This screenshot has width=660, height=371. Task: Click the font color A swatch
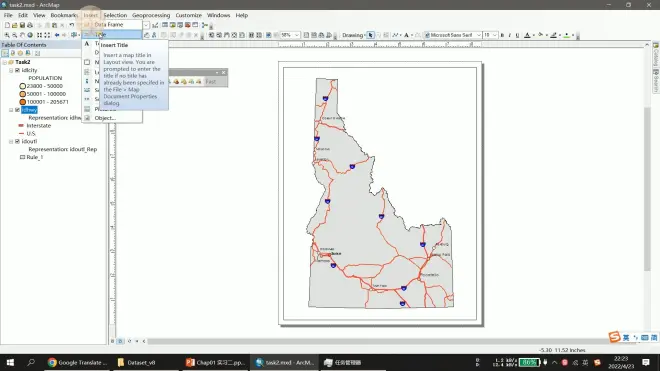(527, 35)
